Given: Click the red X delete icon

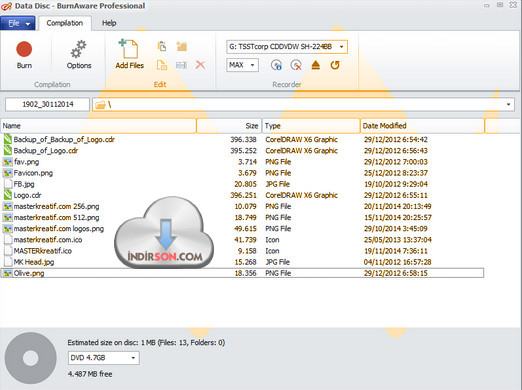Looking at the screenshot, I should tap(200, 65).
